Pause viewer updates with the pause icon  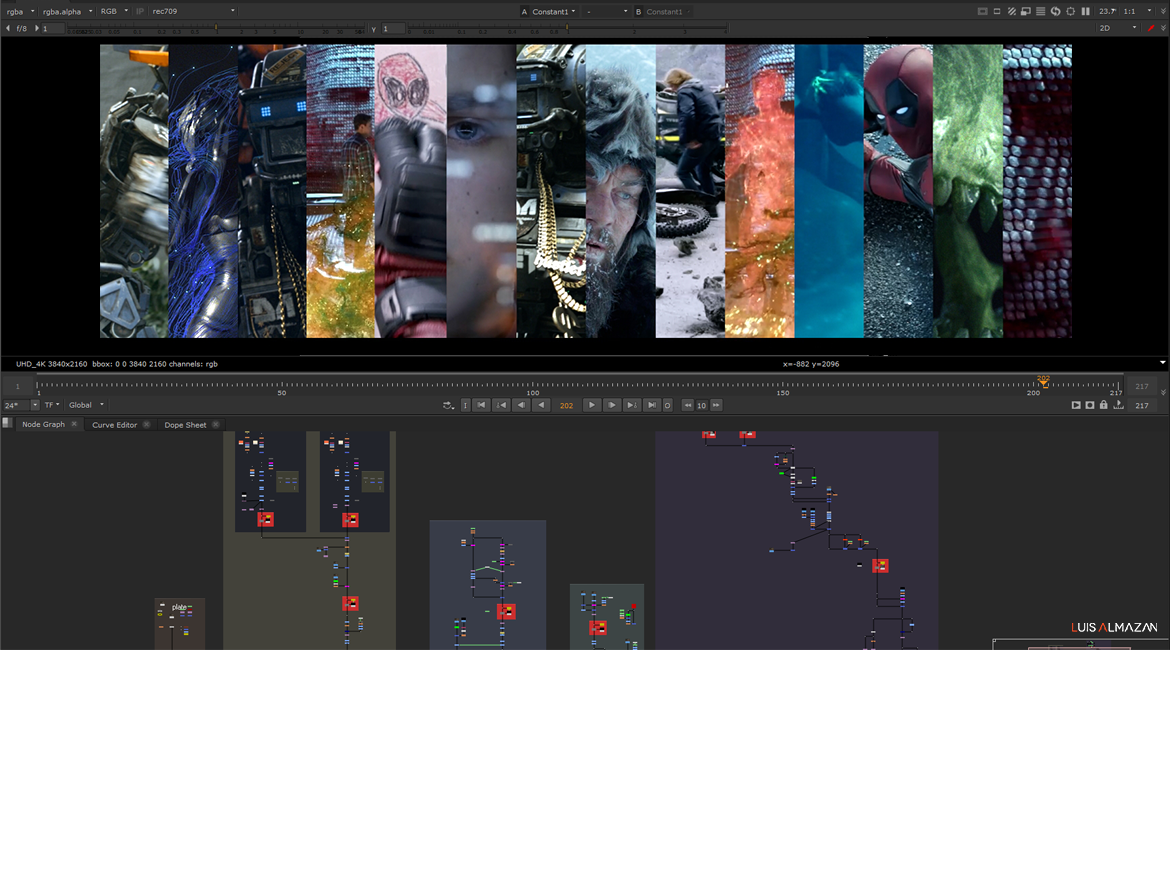coord(1085,11)
